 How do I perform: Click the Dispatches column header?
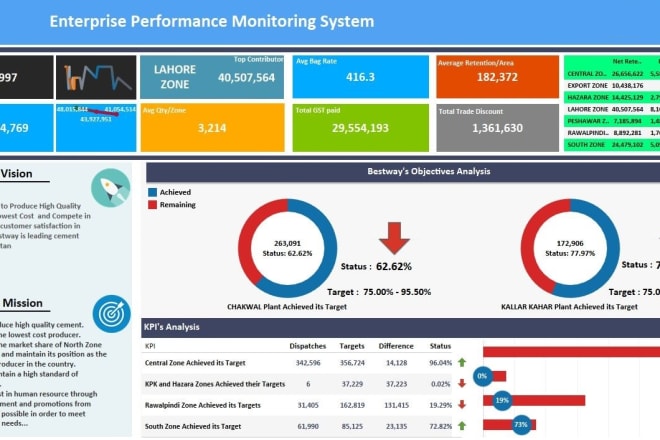(308, 346)
